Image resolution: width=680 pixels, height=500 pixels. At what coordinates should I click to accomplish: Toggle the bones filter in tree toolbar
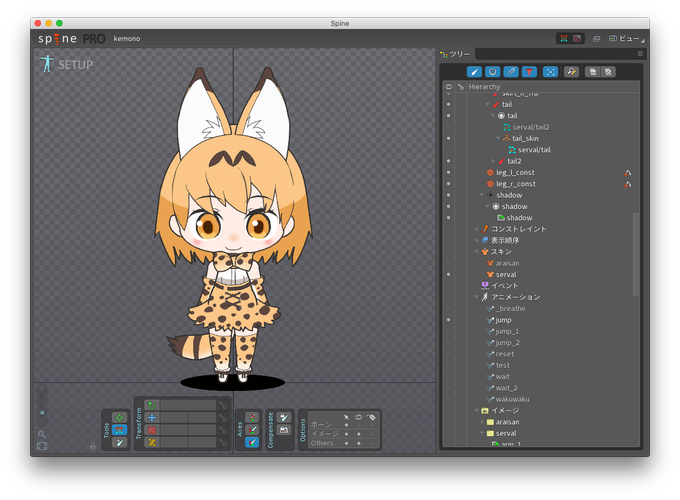coord(474,72)
